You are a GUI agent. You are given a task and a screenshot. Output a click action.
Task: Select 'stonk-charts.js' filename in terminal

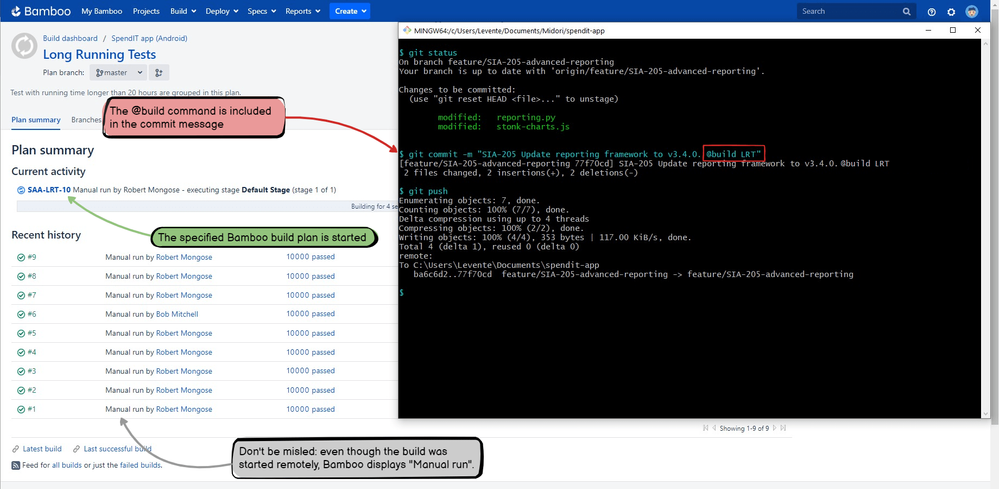533,127
